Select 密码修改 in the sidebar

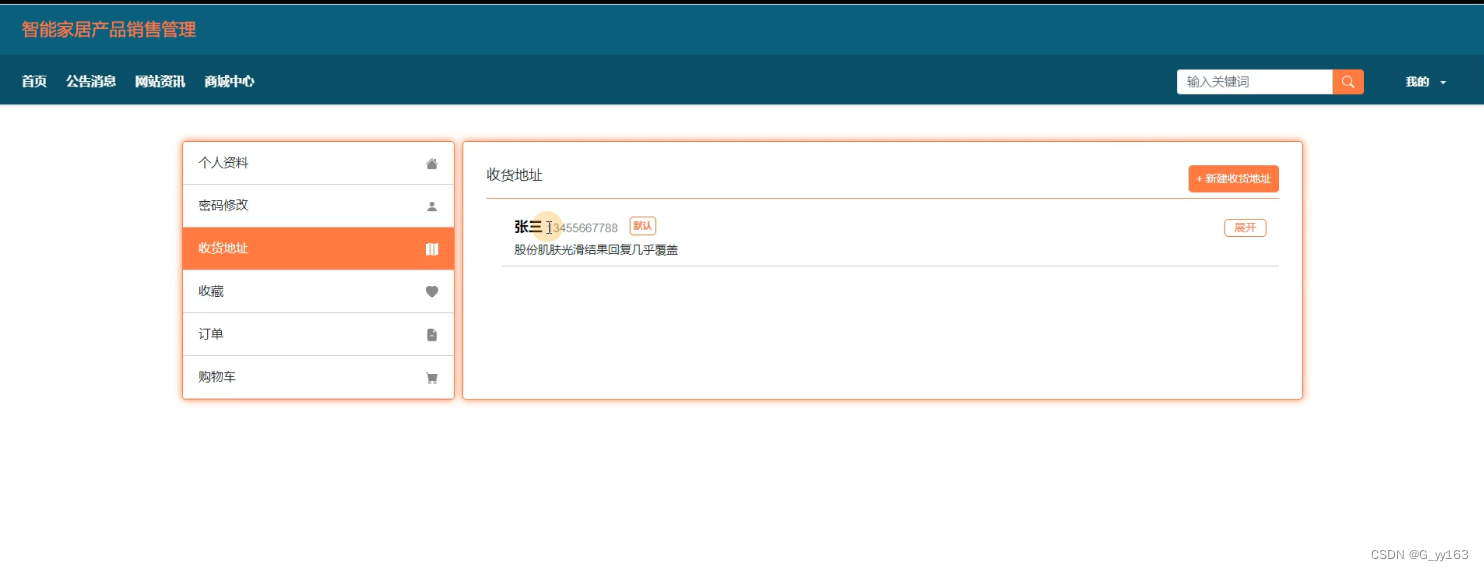318,206
